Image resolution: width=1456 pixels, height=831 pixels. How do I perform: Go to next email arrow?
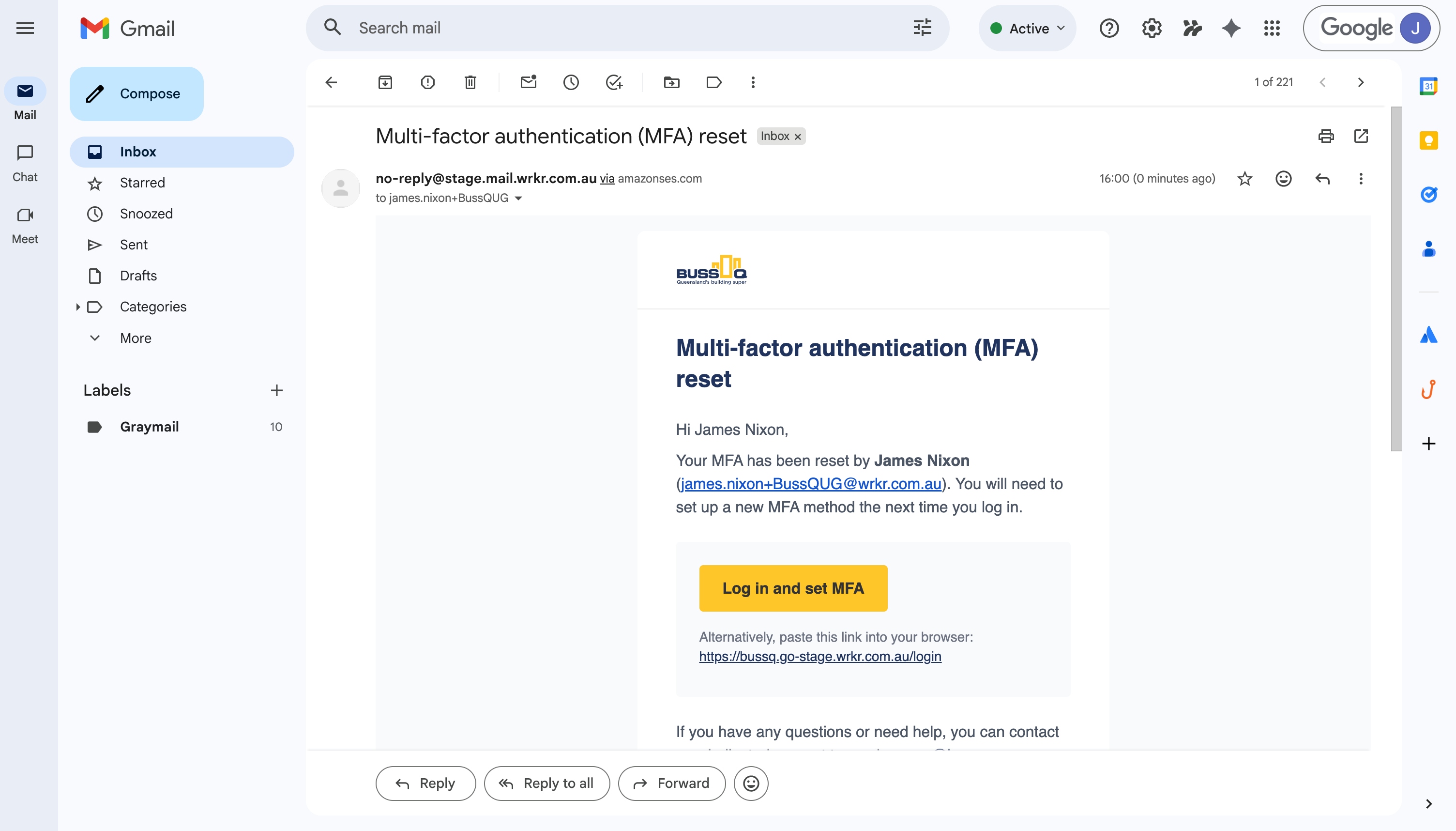(x=1360, y=82)
